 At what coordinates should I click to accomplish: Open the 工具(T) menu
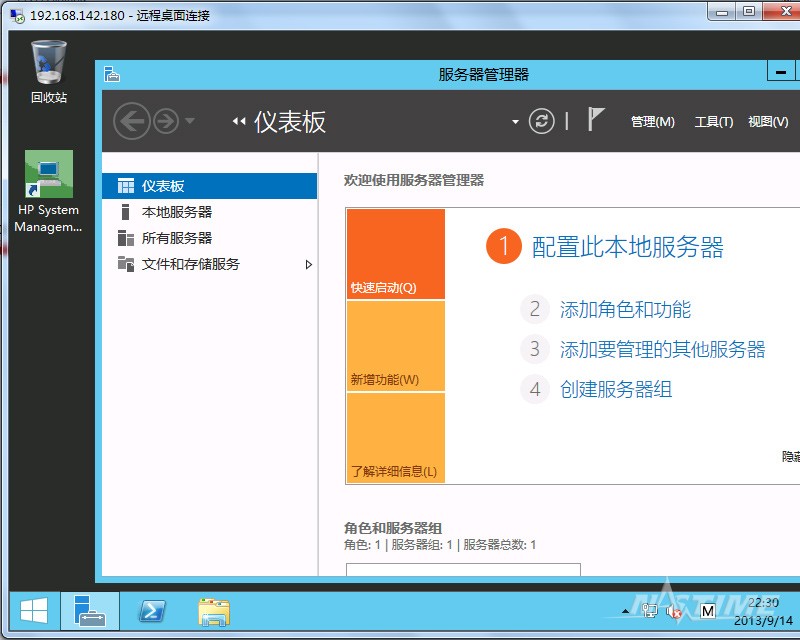[x=713, y=122]
